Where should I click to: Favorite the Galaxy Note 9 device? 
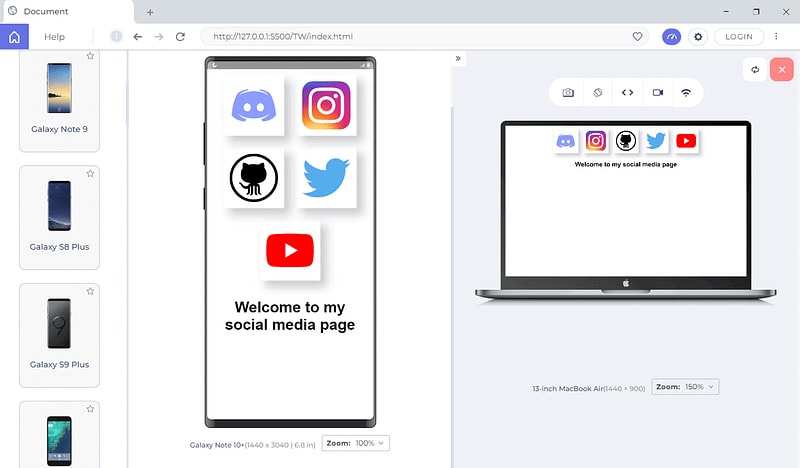point(90,56)
